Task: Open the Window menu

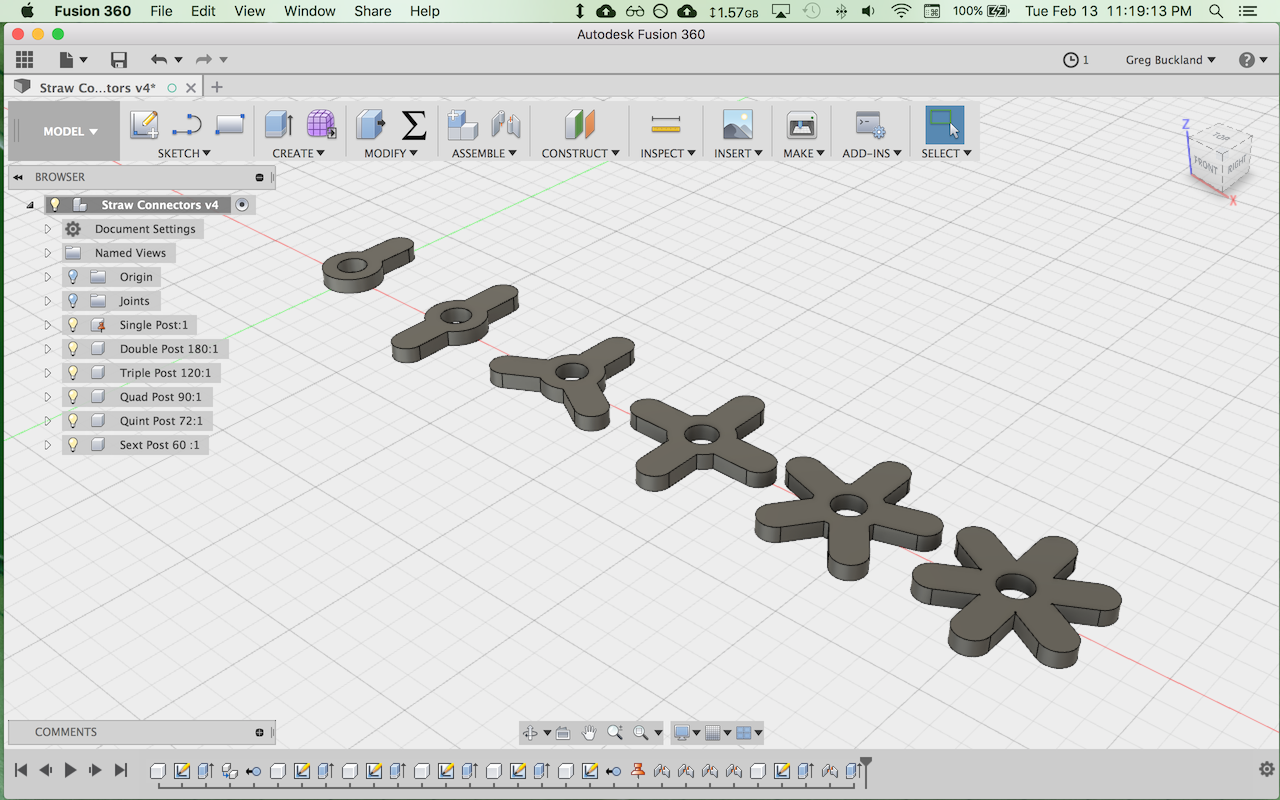Action: tap(310, 11)
